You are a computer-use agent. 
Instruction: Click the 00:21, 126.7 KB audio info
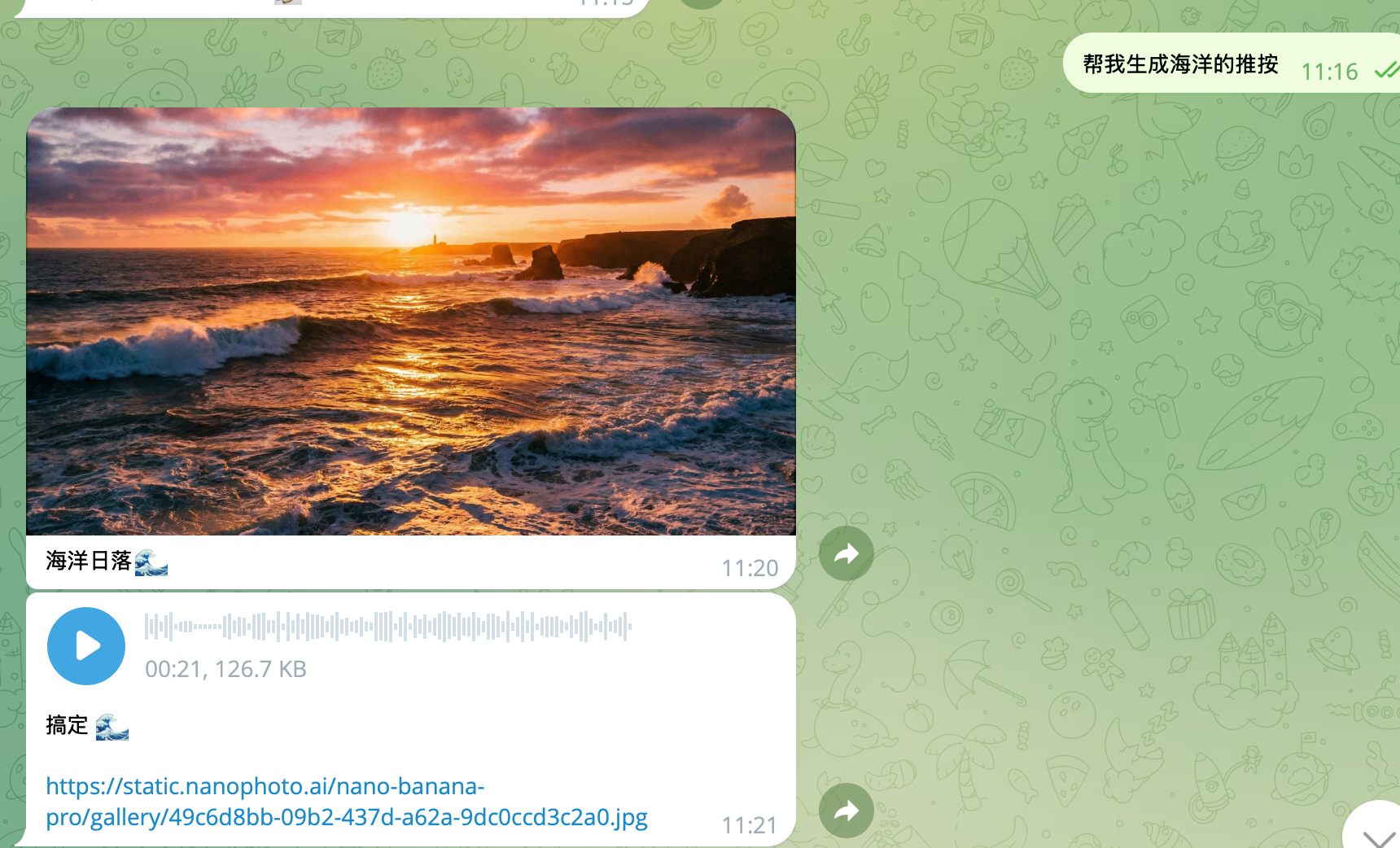(x=225, y=669)
